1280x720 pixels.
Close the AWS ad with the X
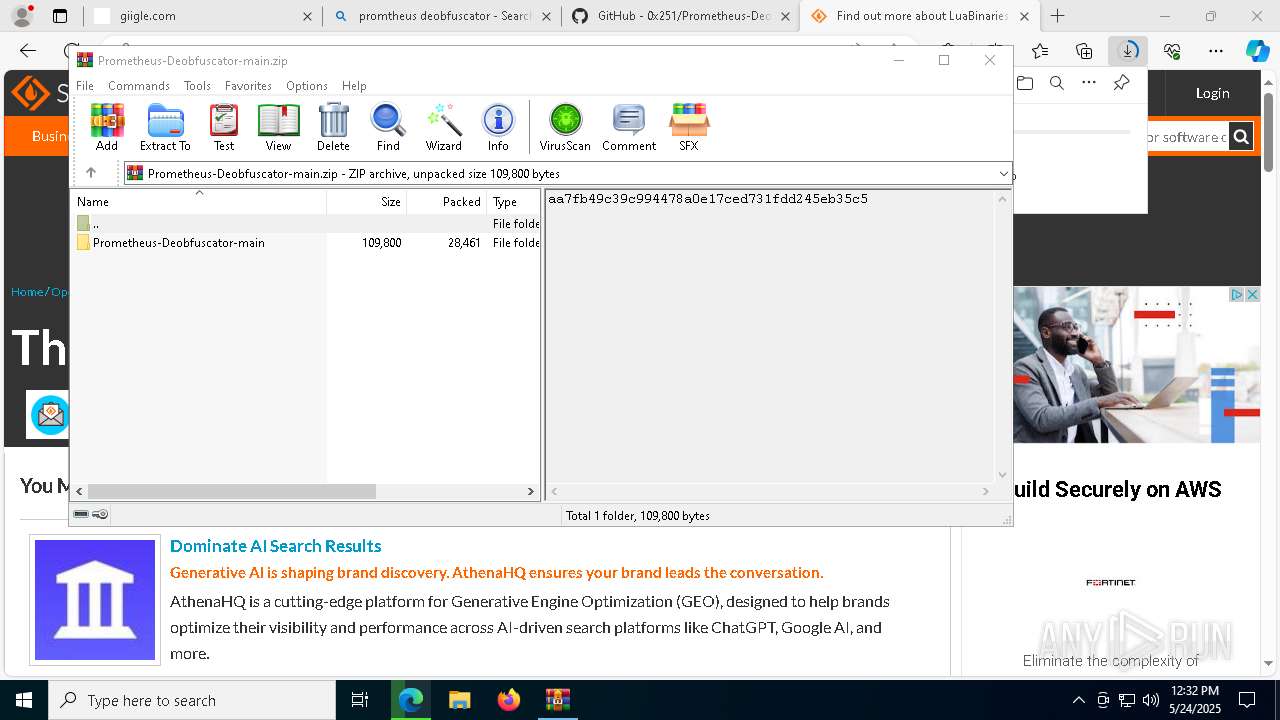(1252, 294)
